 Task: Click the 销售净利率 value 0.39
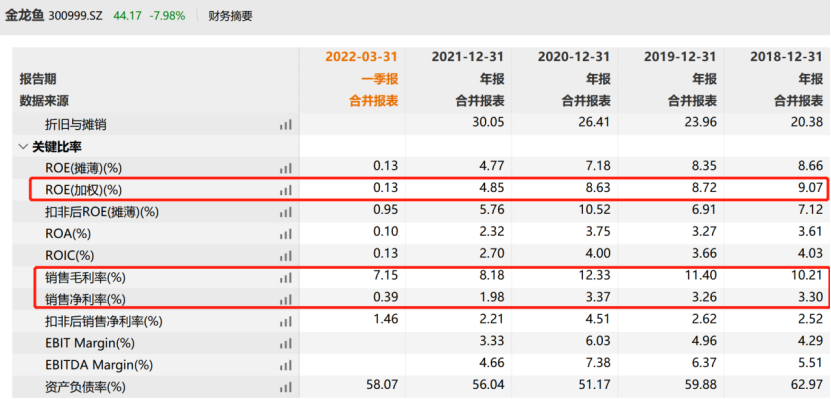pos(385,298)
